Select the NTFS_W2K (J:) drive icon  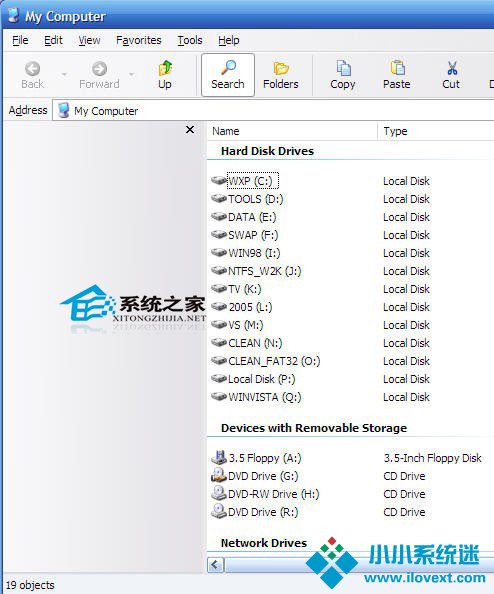tap(219, 270)
